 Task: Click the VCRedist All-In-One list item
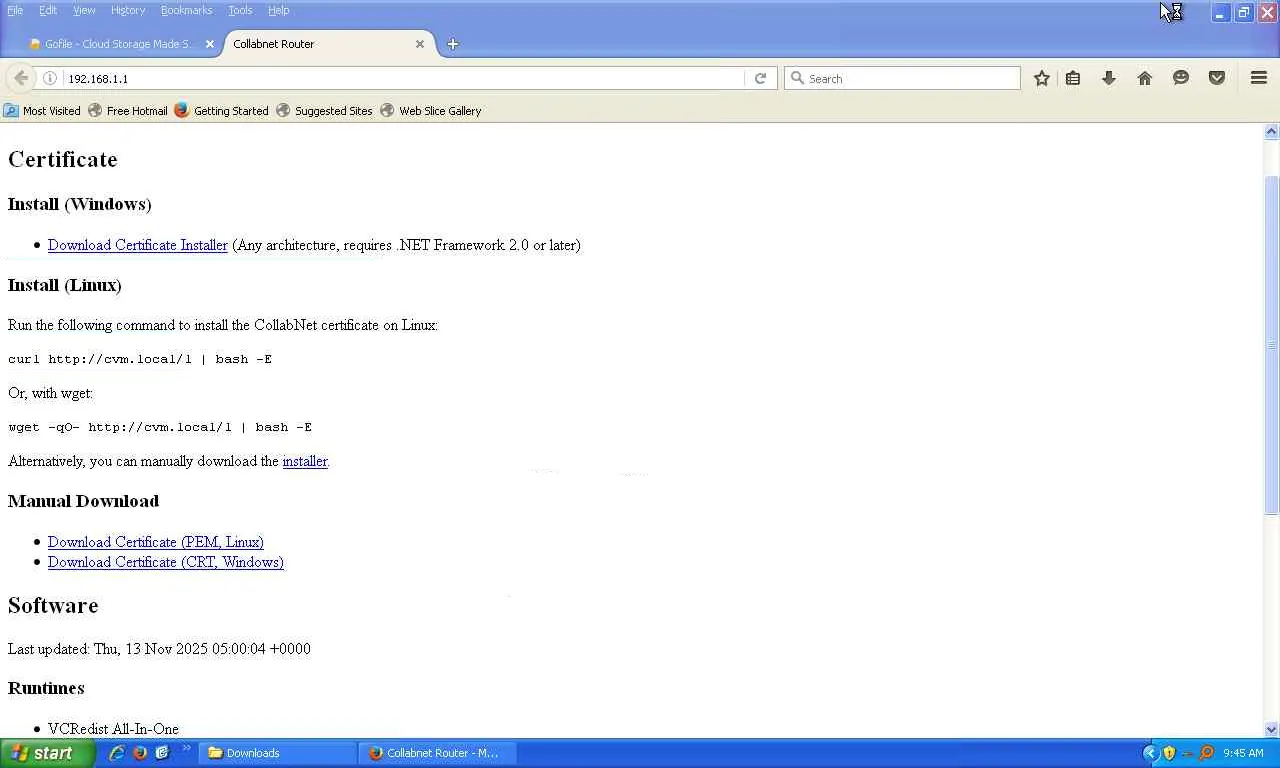coord(113,729)
